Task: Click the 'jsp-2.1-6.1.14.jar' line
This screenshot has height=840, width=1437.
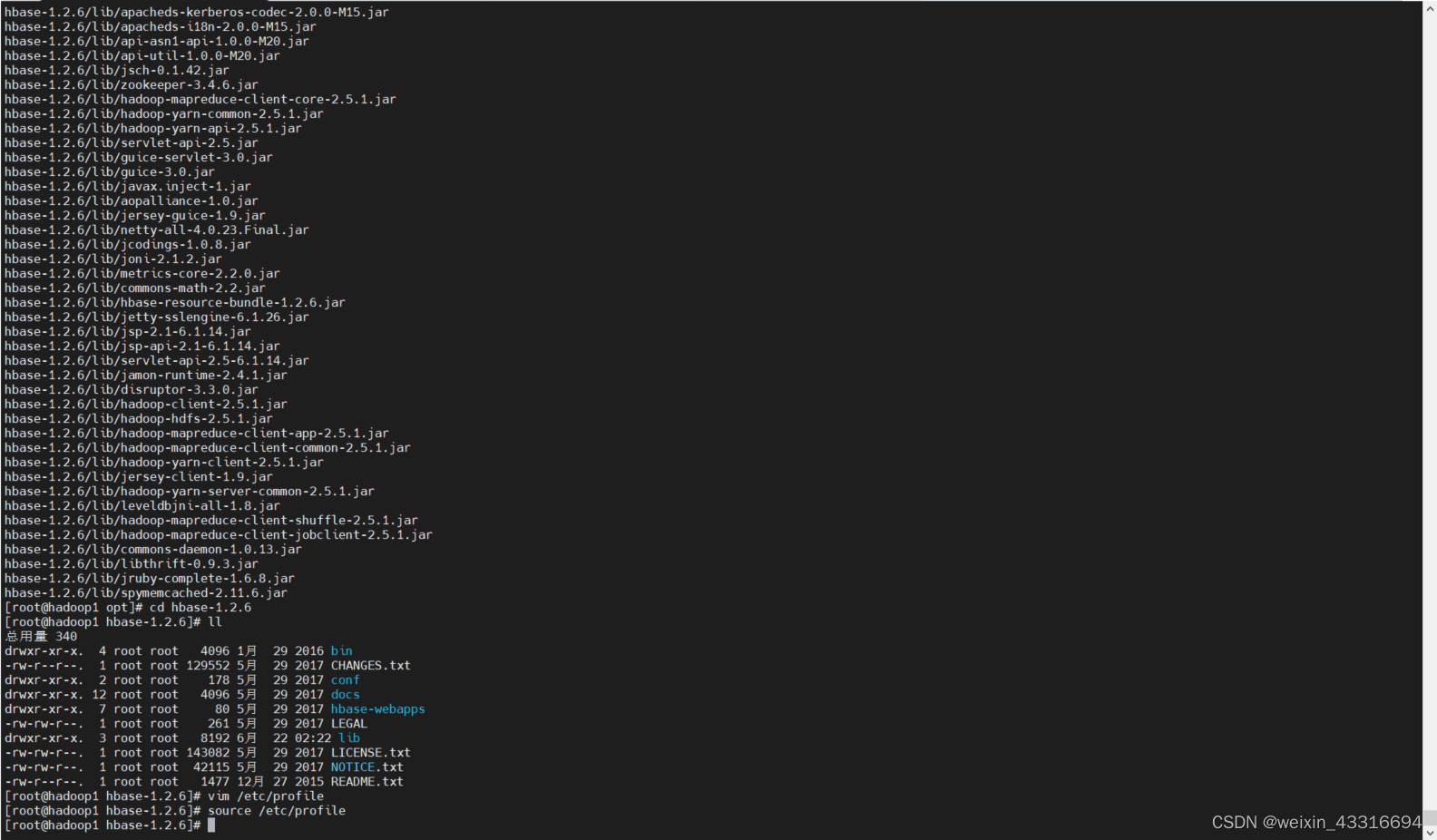Action: tap(128, 332)
